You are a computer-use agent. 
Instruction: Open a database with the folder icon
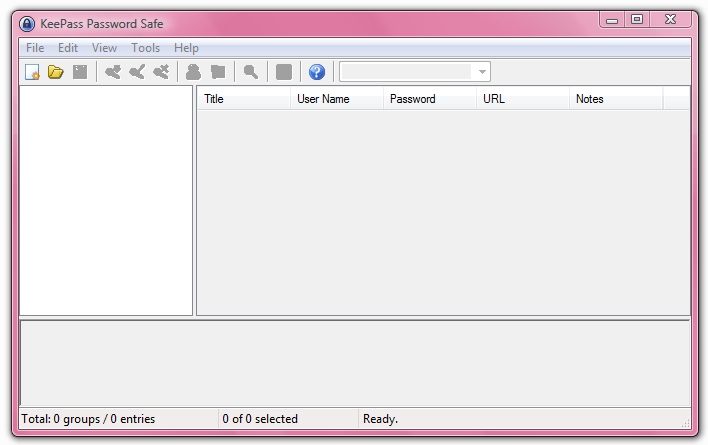[x=56, y=72]
